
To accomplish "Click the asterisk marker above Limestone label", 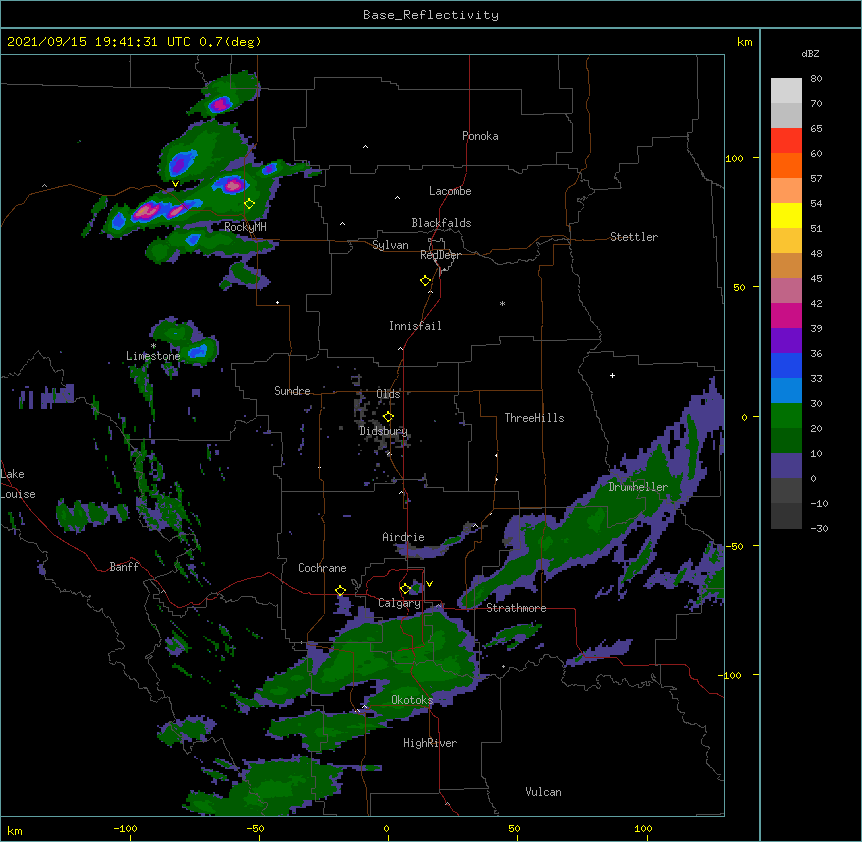I will click(153, 346).
